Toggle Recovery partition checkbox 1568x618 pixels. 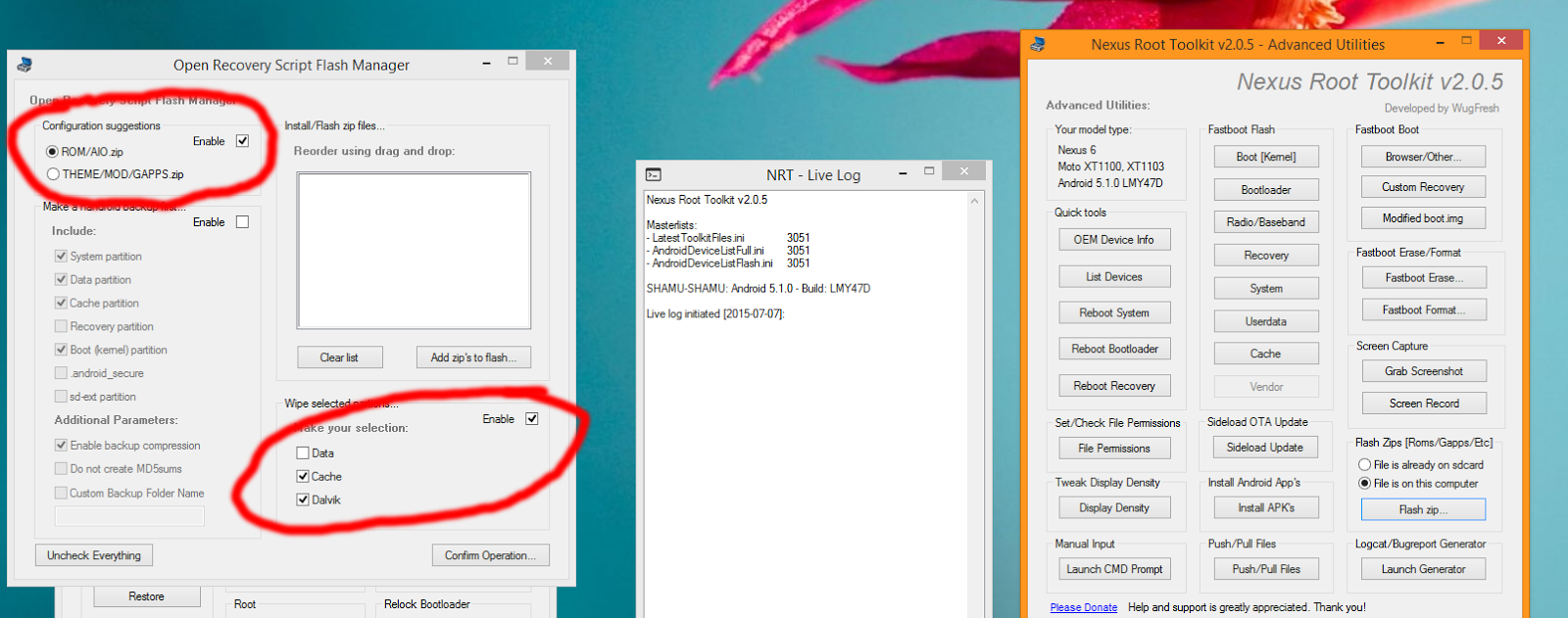(61, 326)
